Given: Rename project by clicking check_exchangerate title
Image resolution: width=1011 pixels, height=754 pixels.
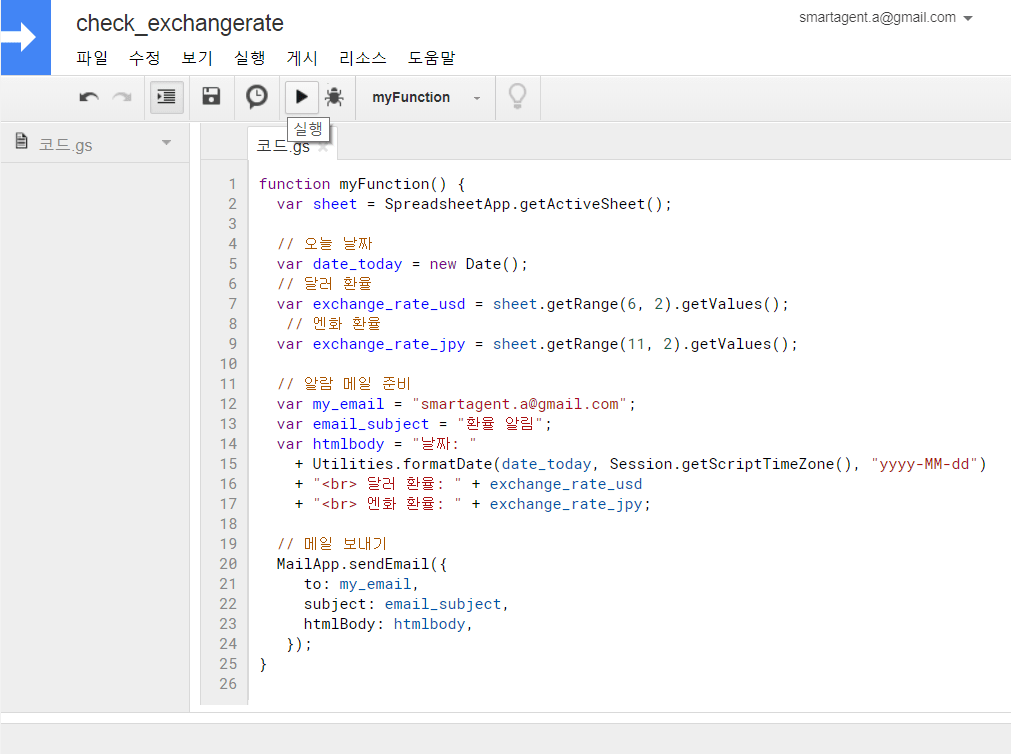Looking at the screenshot, I should click(180, 23).
